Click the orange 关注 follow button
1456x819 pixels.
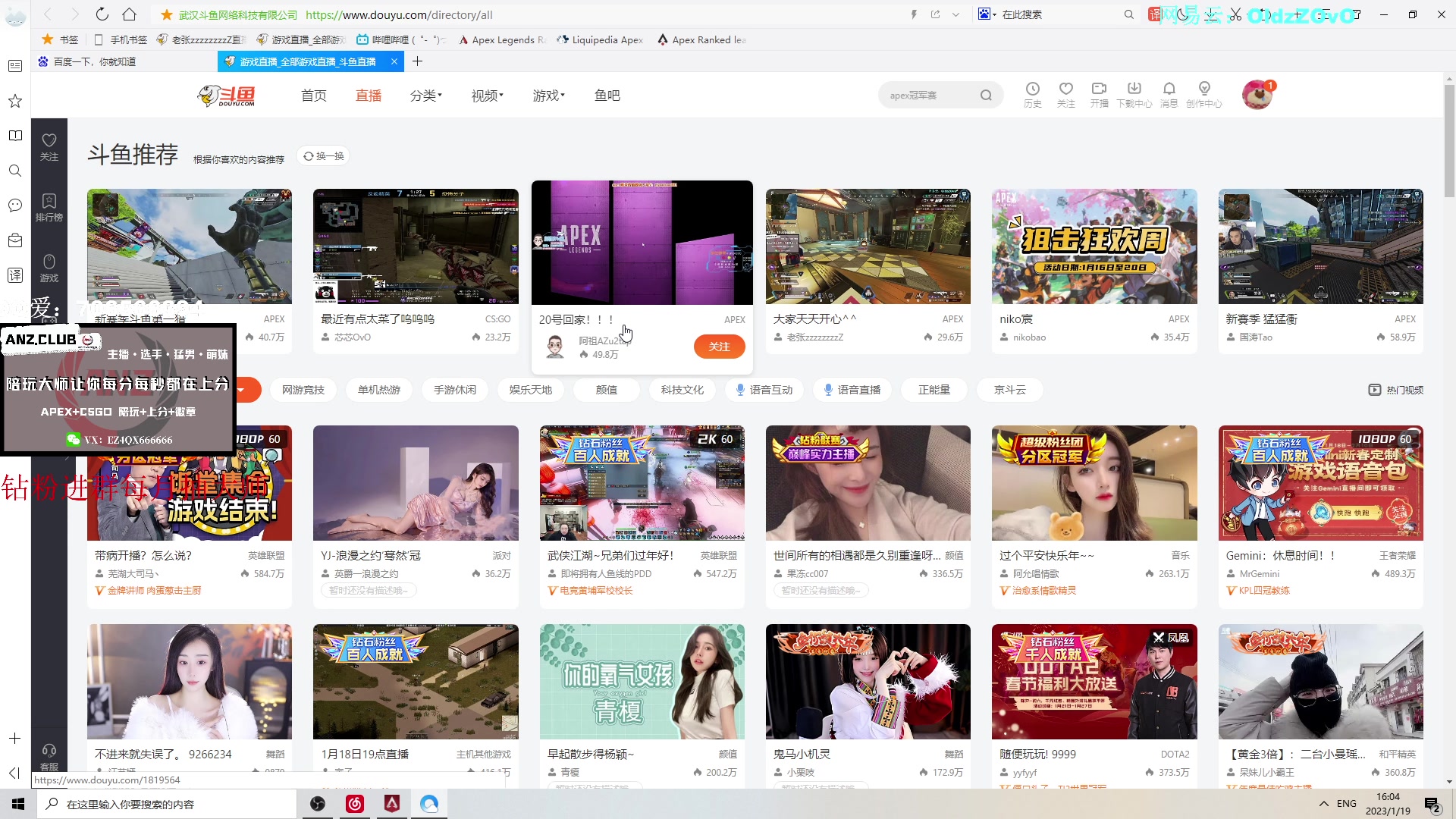719,347
